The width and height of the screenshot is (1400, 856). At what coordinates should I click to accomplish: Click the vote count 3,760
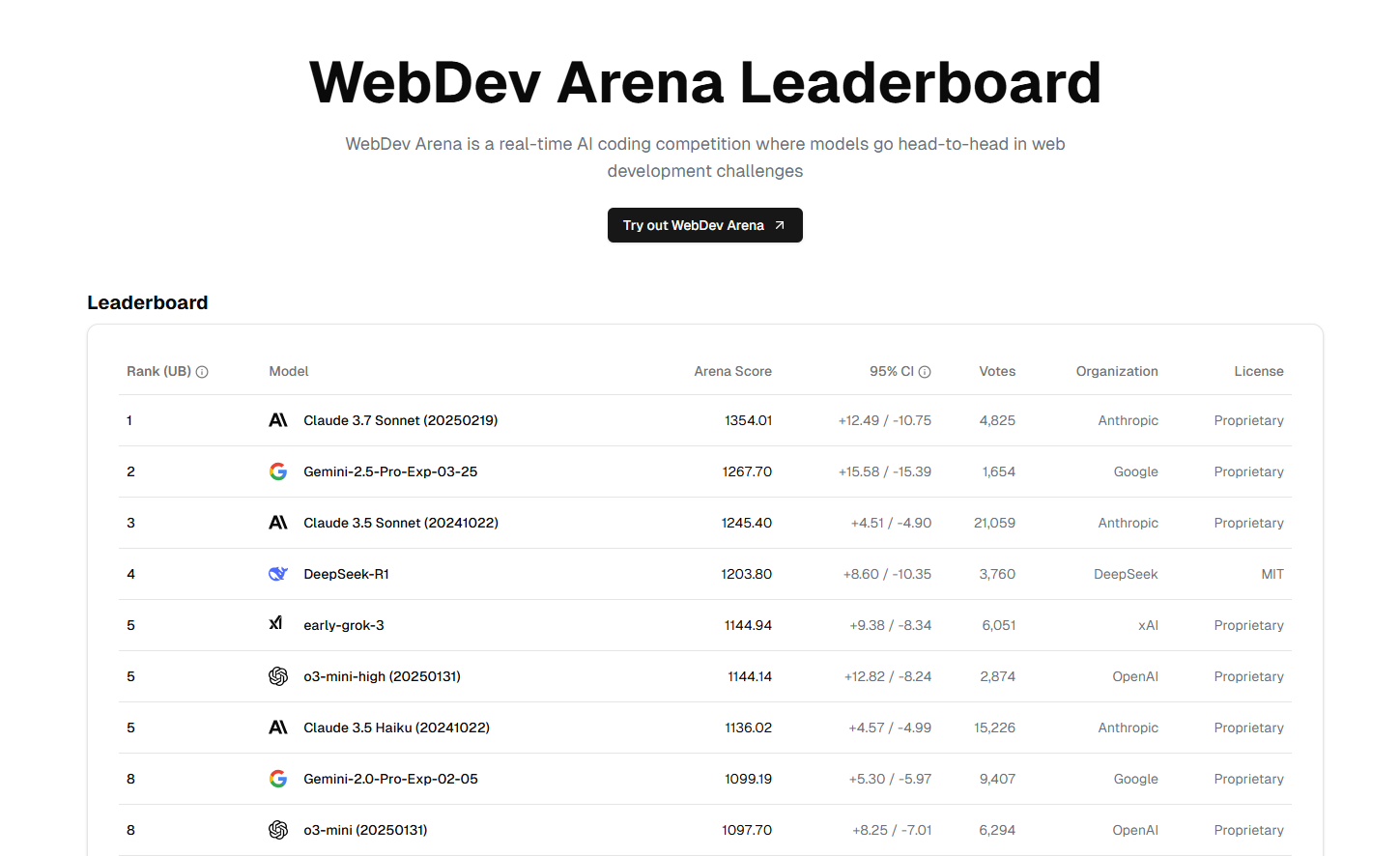pyautogui.click(x=997, y=574)
